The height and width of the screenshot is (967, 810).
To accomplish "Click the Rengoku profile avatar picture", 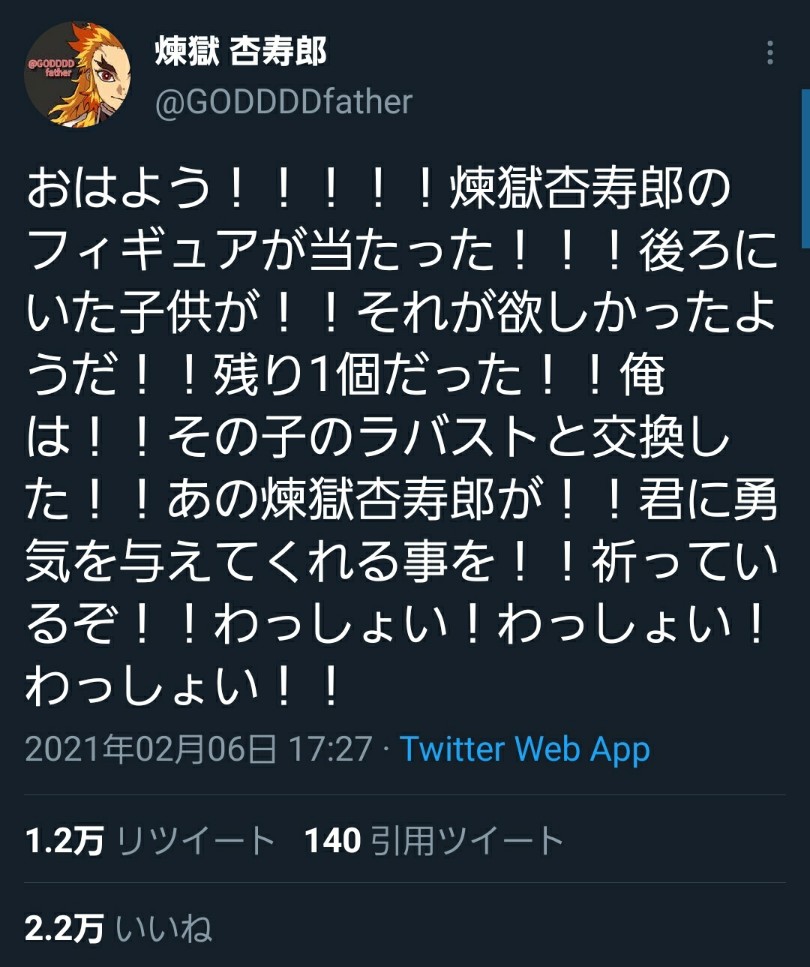I will coord(78,75).
